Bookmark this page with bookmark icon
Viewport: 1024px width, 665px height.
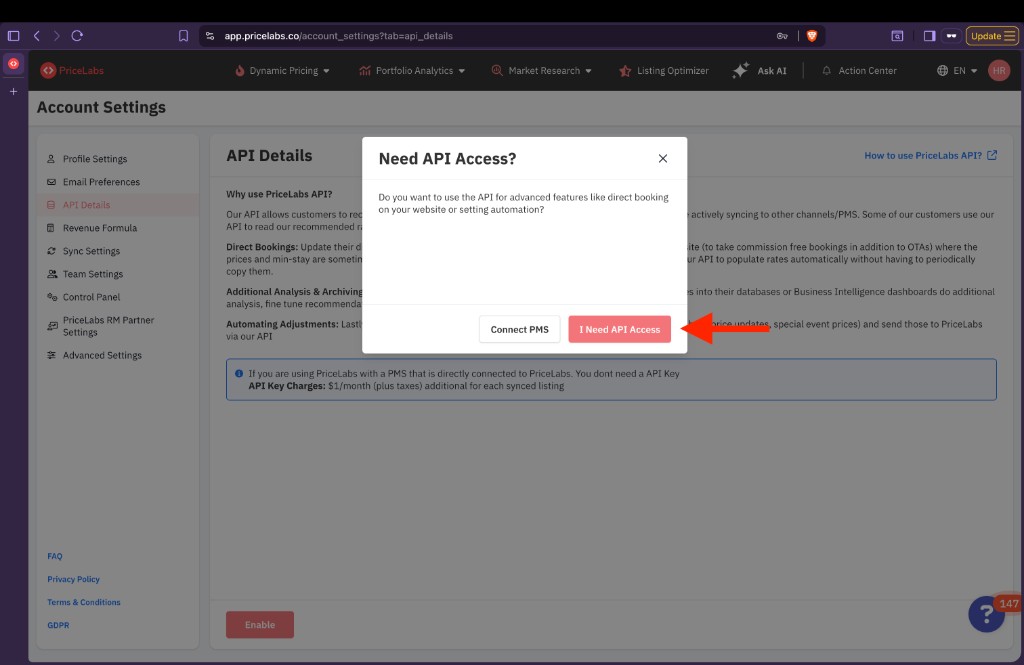tap(184, 36)
